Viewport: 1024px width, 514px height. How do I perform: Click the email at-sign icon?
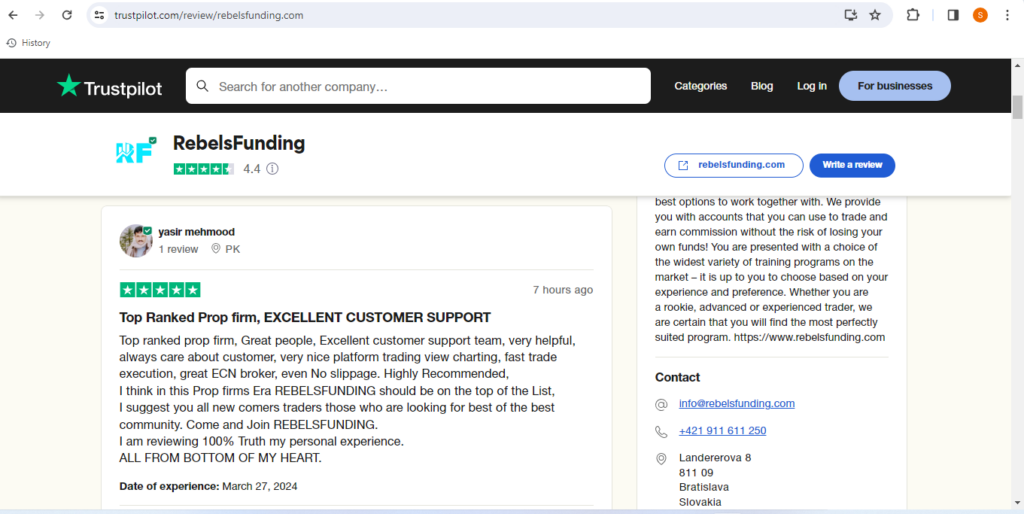tap(662, 405)
